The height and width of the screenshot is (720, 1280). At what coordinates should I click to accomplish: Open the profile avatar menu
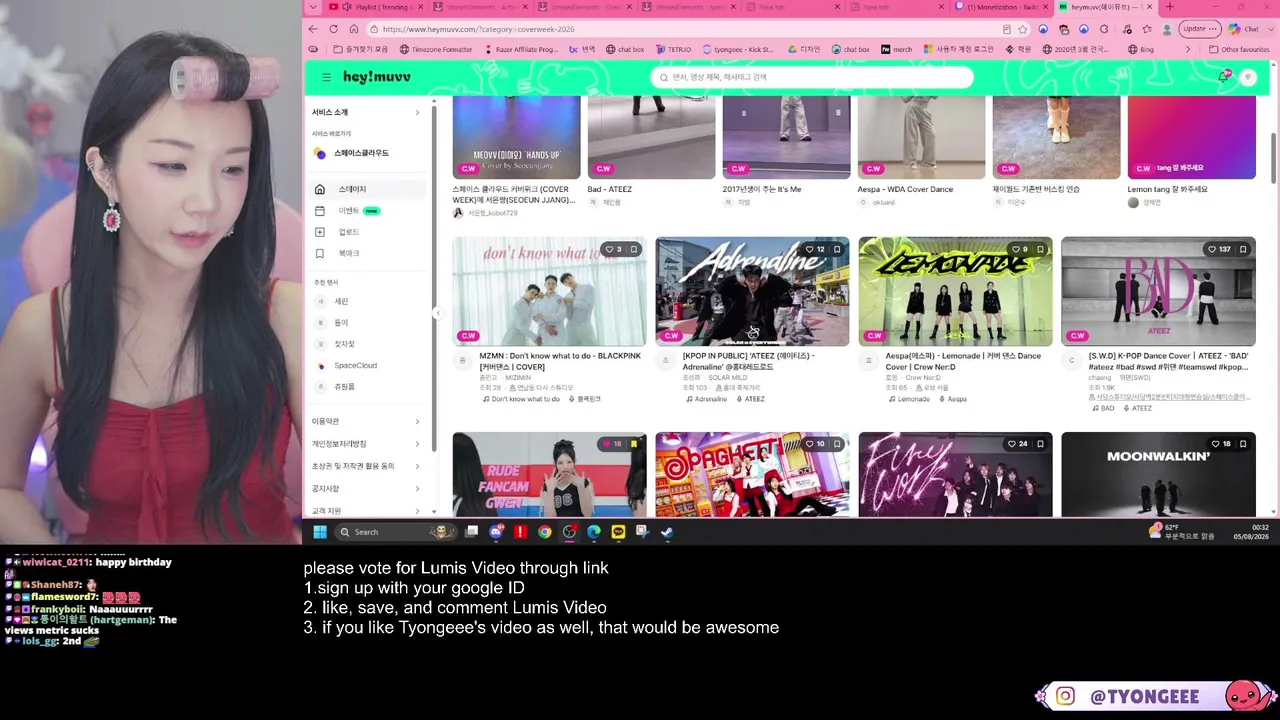point(1247,77)
